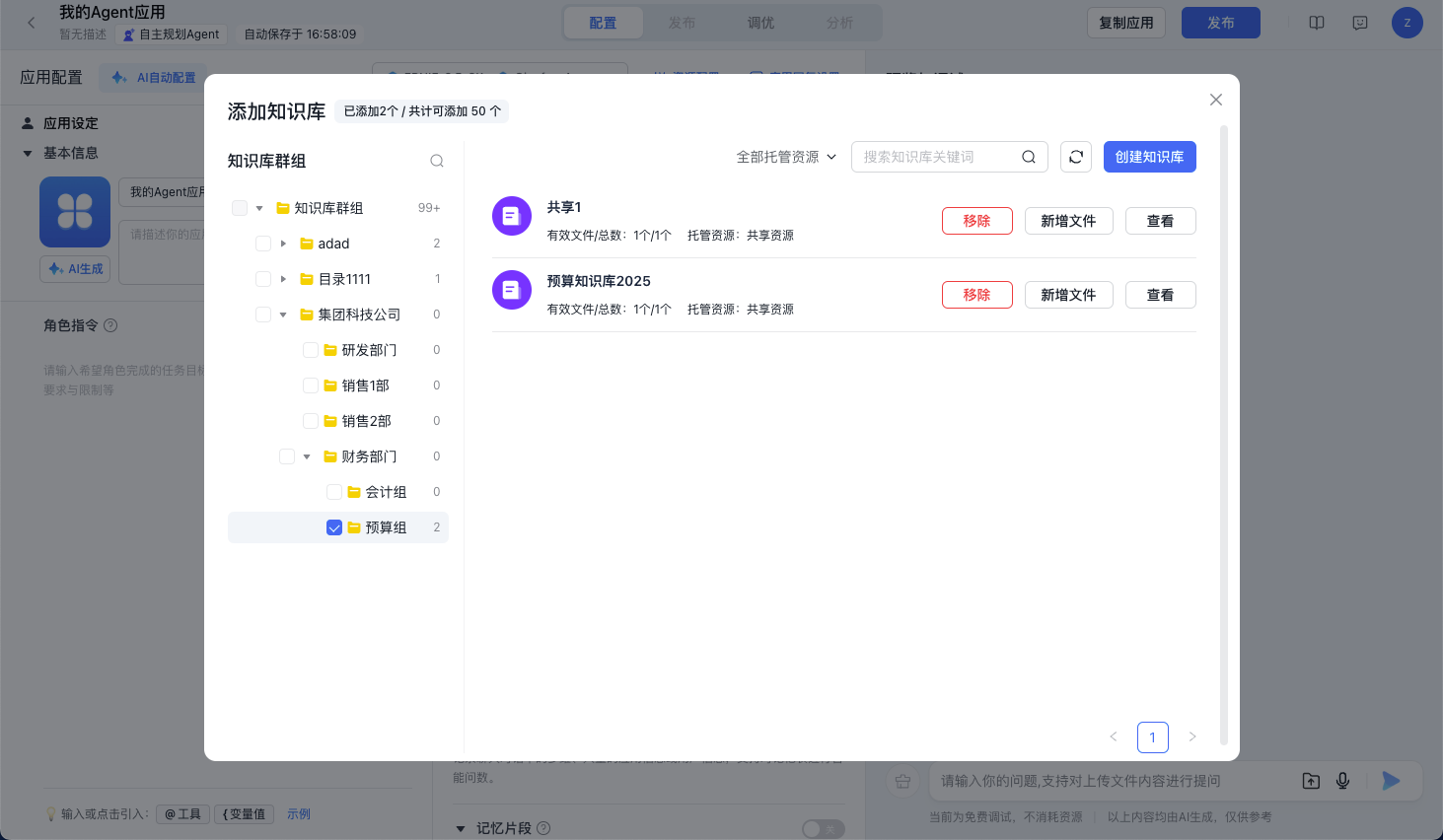Expand the 目录1111 tree node
1443x840 pixels.
click(283, 279)
